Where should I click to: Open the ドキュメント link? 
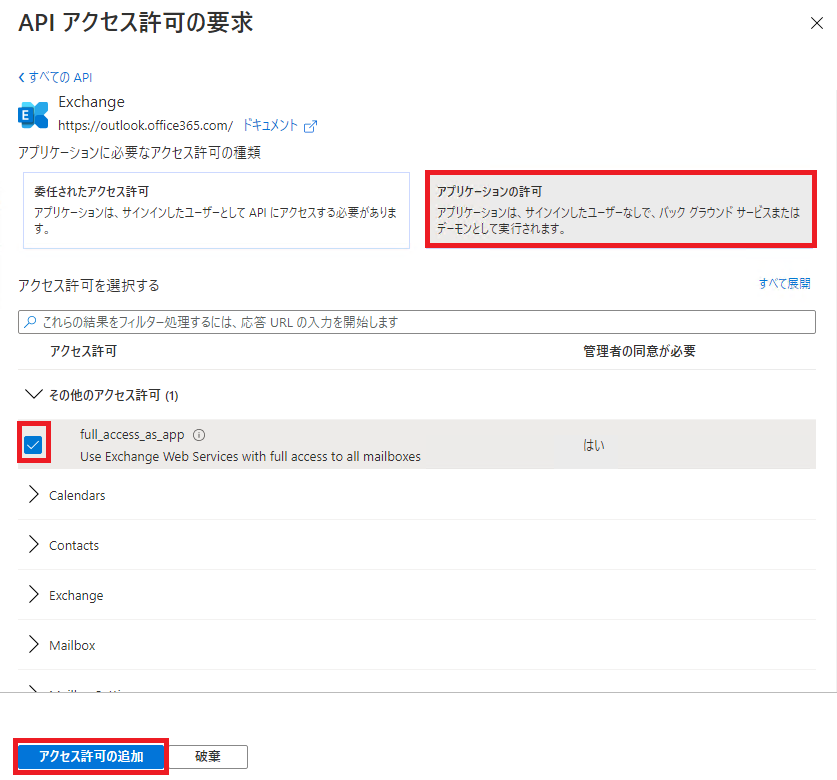(270, 125)
